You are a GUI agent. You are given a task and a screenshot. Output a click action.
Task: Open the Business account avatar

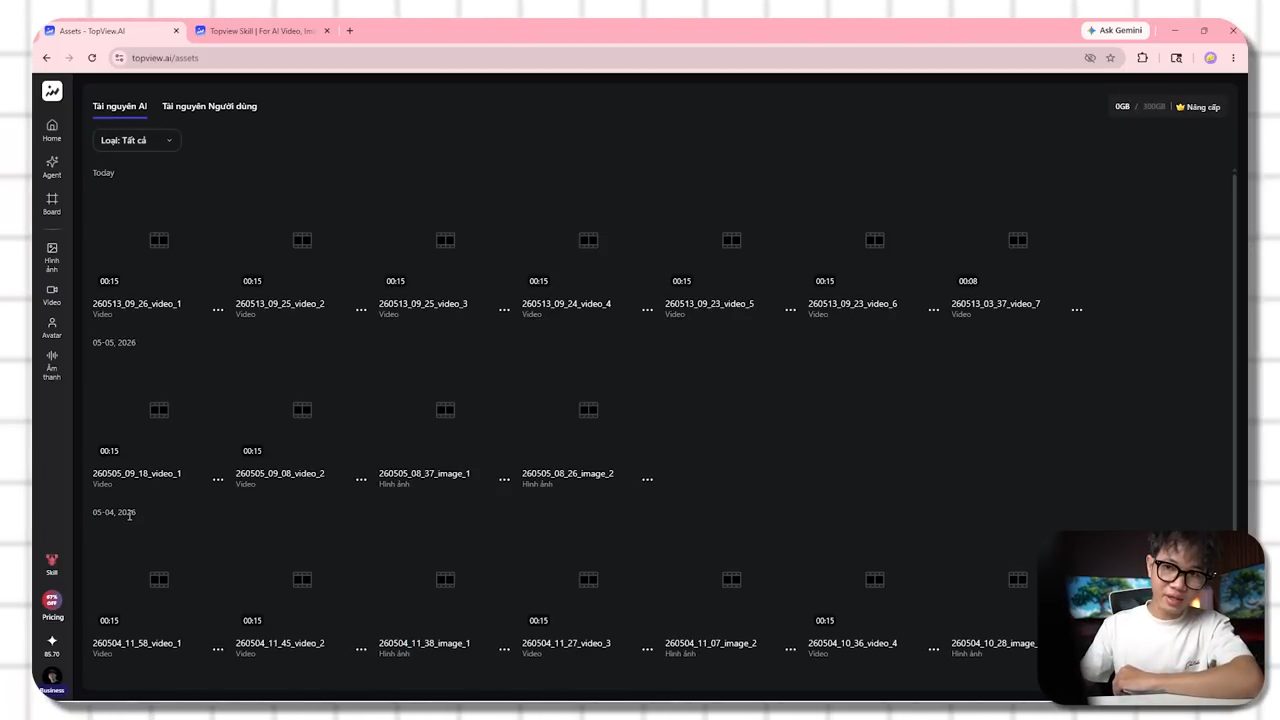click(x=52, y=679)
